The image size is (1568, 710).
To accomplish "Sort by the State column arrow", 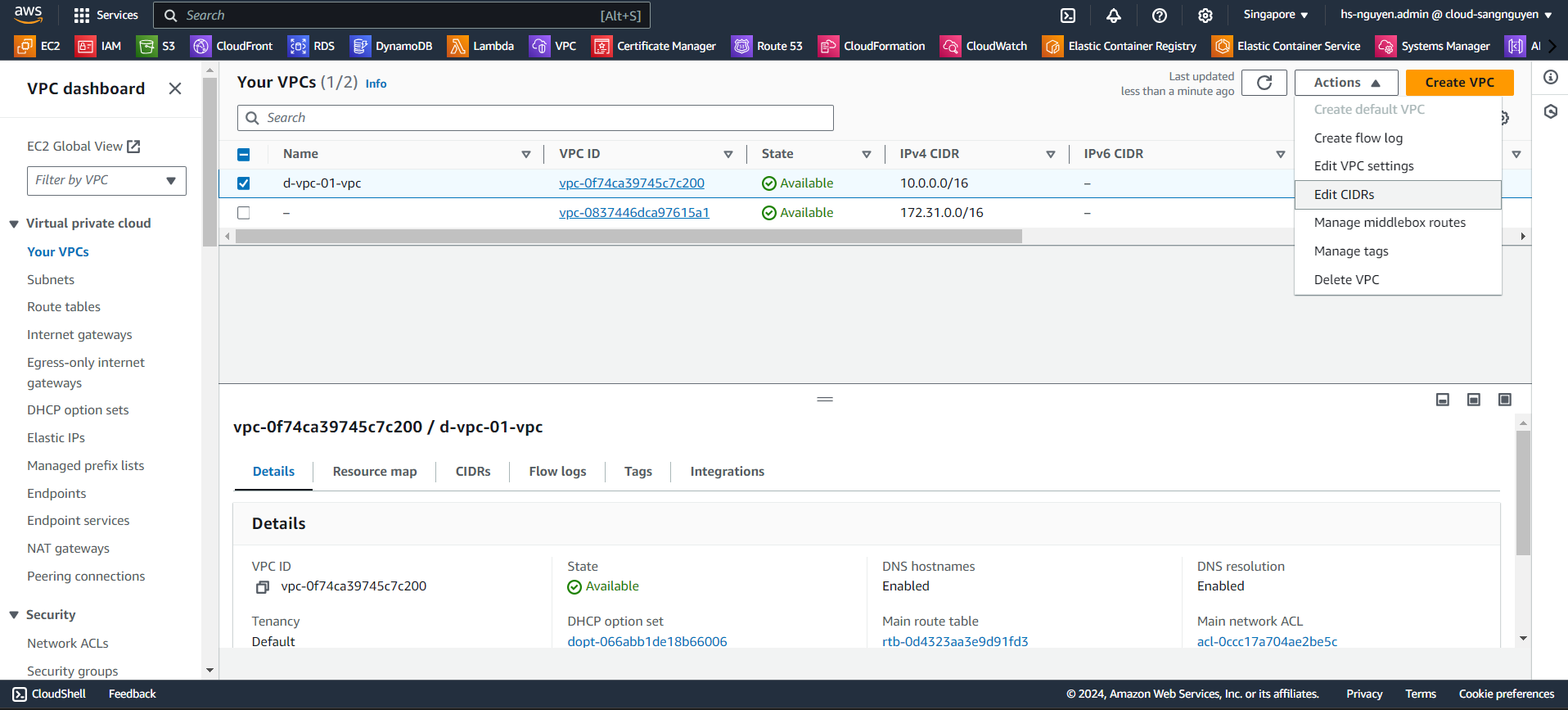I will pos(867,154).
